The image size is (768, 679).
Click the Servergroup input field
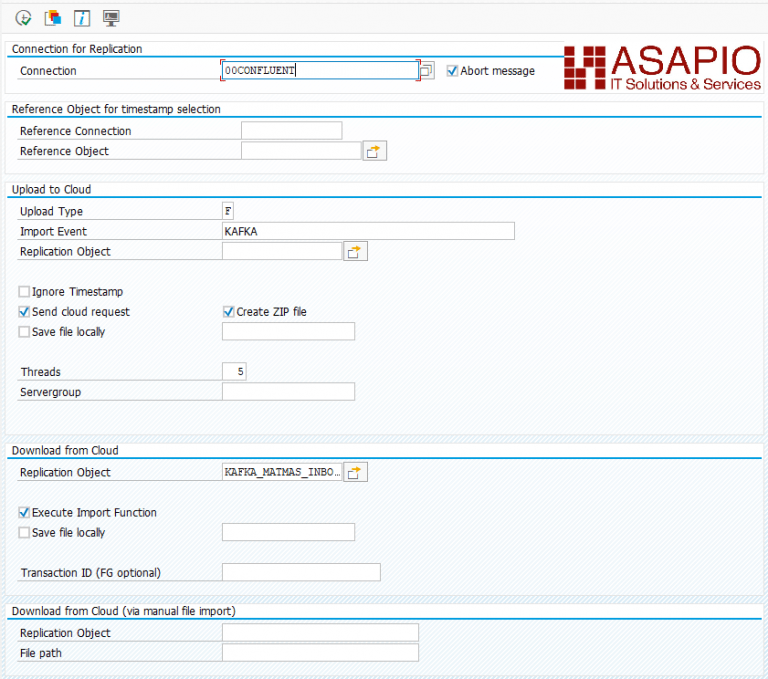(x=288, y=392)
